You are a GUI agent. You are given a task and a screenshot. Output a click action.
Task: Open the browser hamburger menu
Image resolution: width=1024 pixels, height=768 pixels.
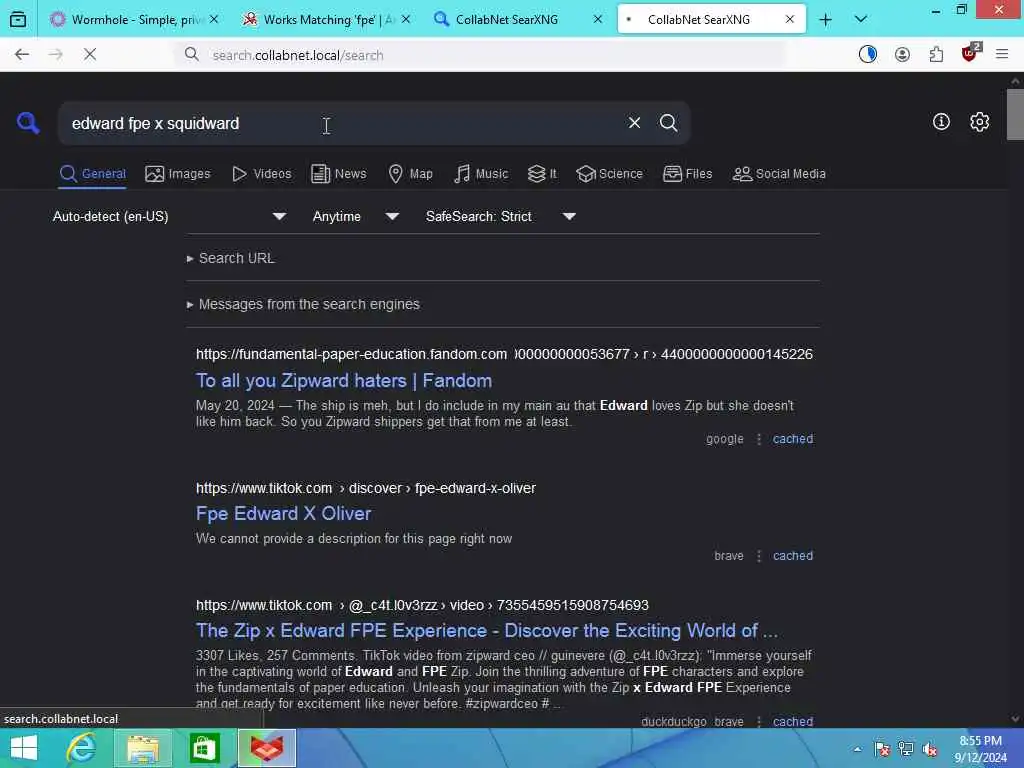(1002, 55)
